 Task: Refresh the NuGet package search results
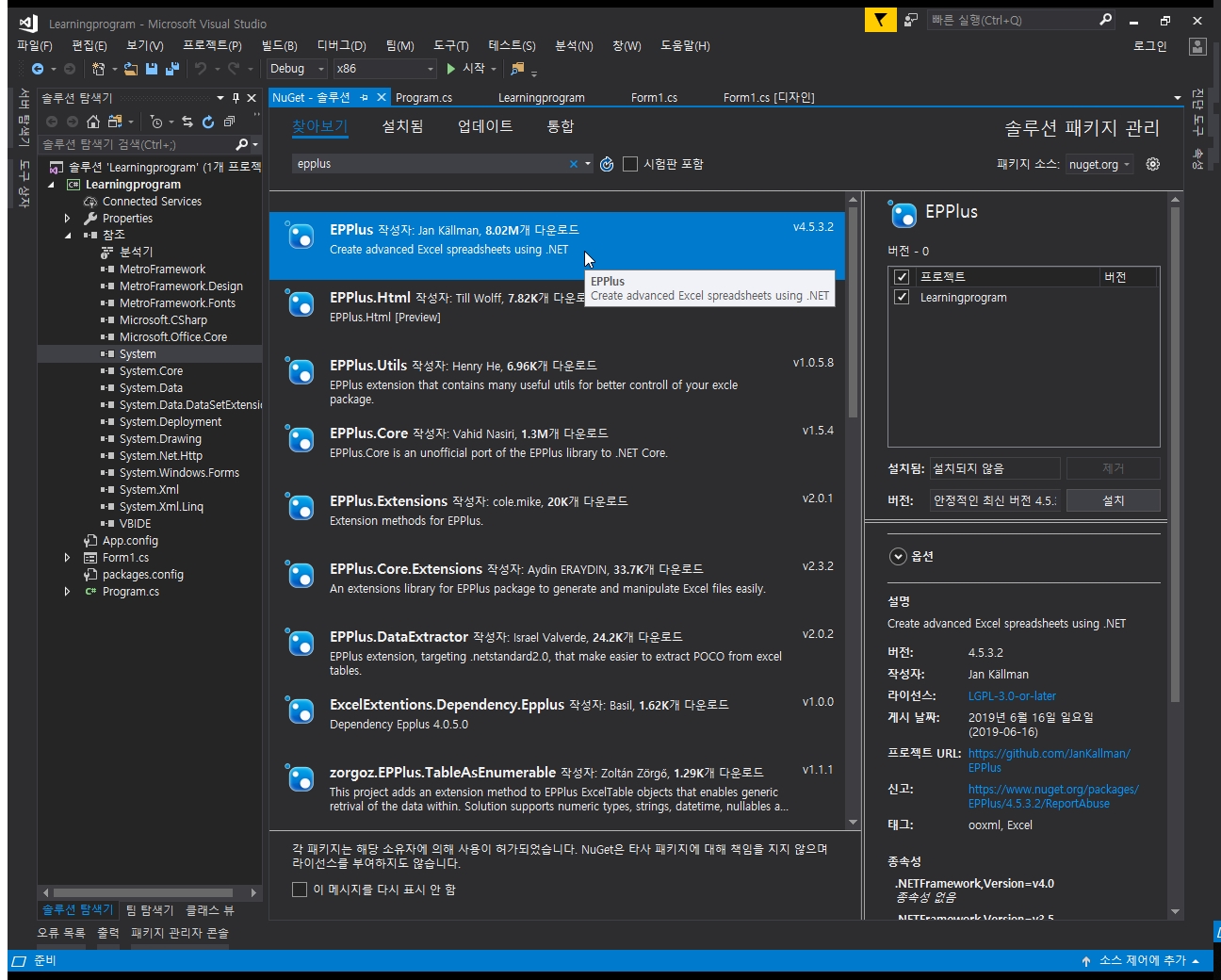[x=607, y=164]
